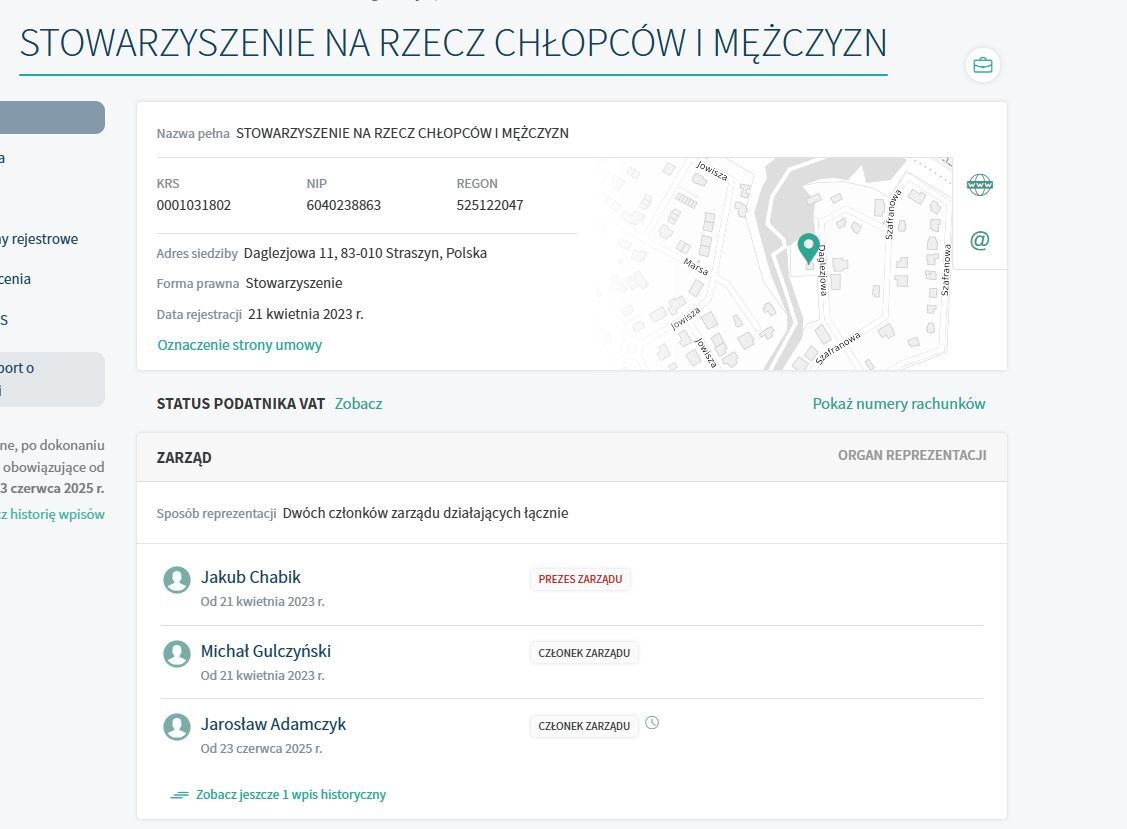Expand "Zobacz jeszcze 1 wpis historyczny"
This screenshot has width=1127, height=829.
(x=290, y=795)
